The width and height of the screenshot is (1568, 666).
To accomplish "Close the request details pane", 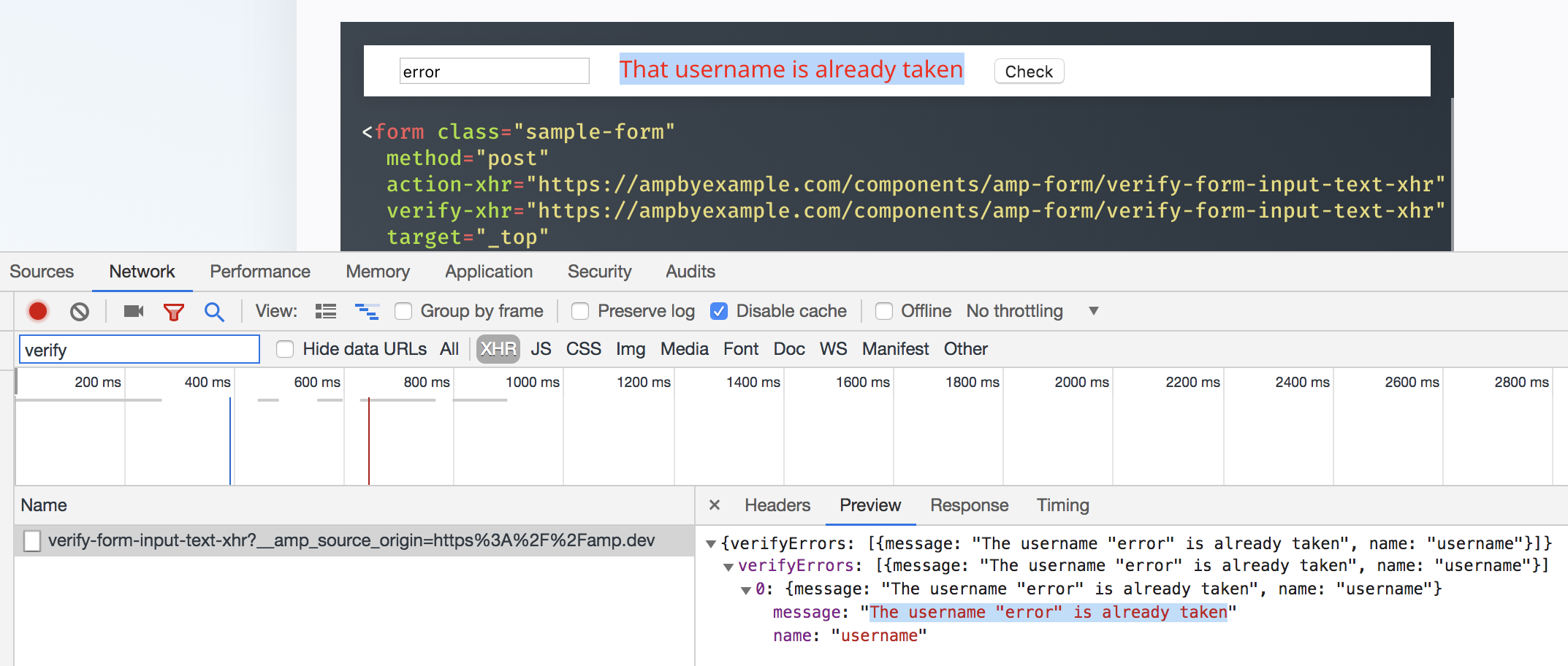I will 714,505.
